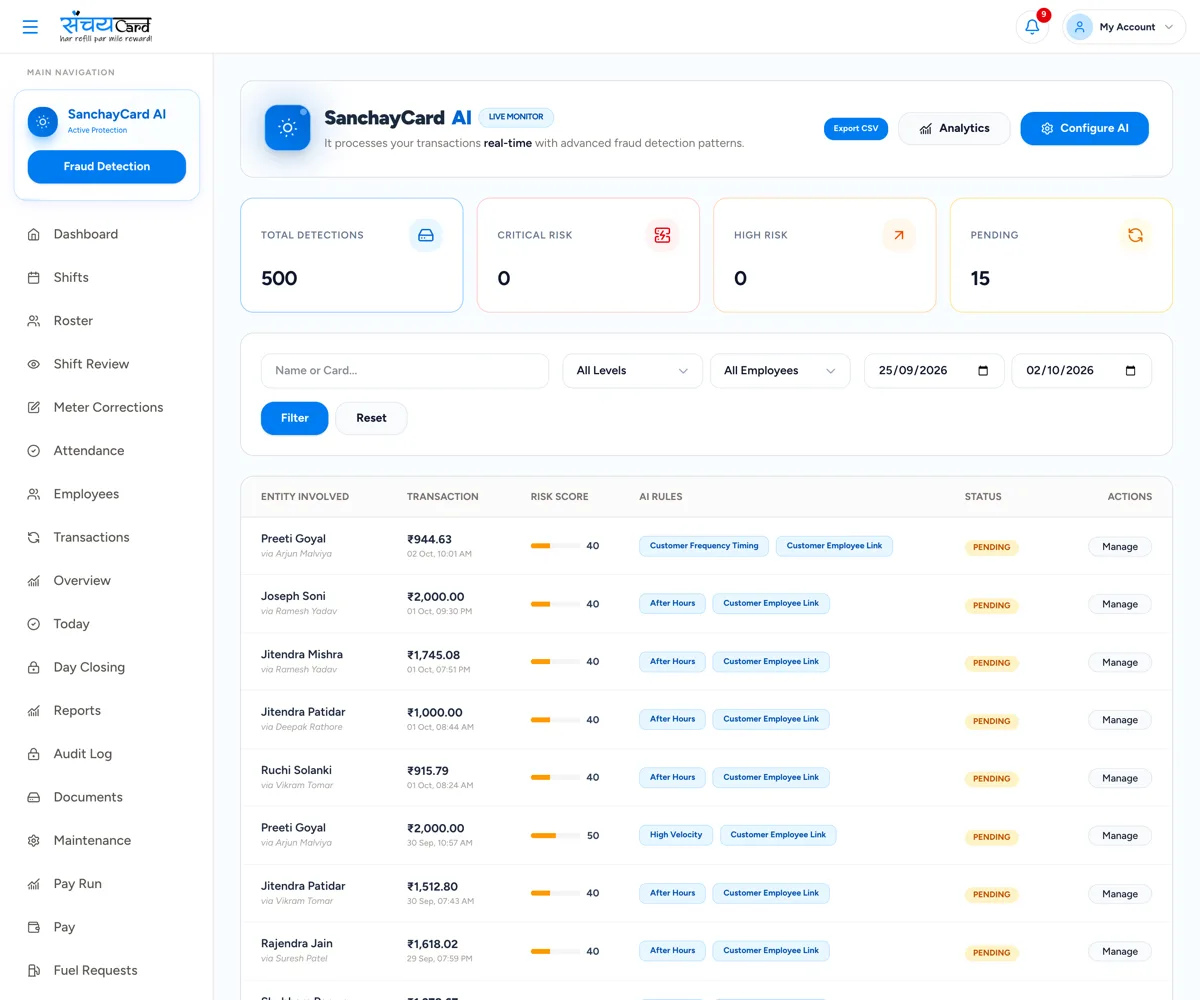Click the Employees people icon
This screenshot has width=1200, height=1000.
33,494
